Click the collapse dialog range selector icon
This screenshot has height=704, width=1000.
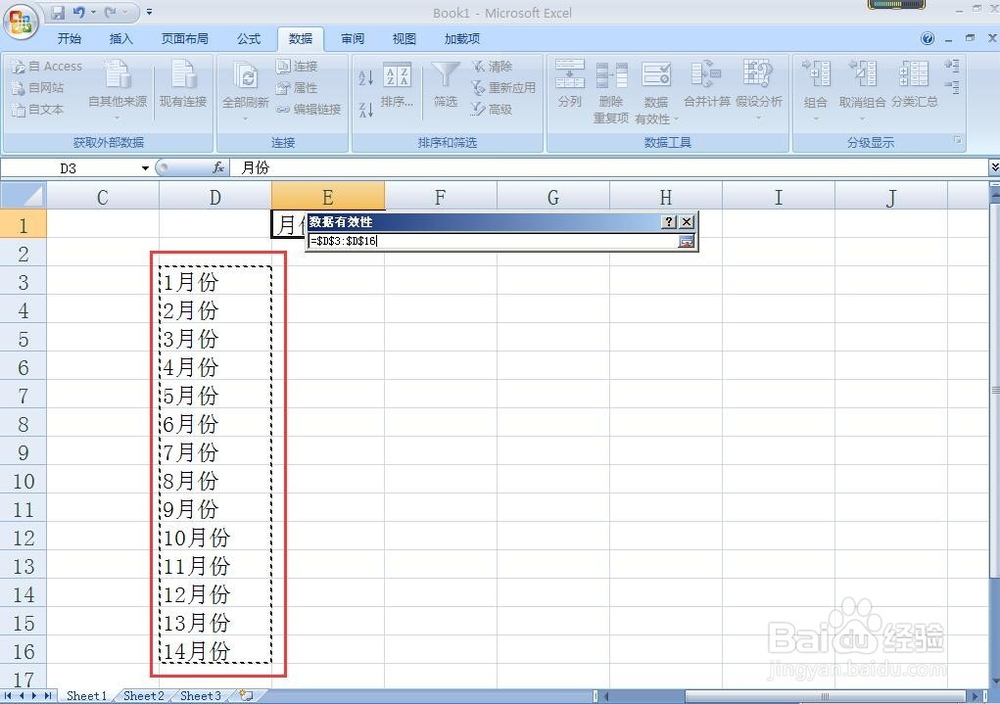(x=685, y=240)
